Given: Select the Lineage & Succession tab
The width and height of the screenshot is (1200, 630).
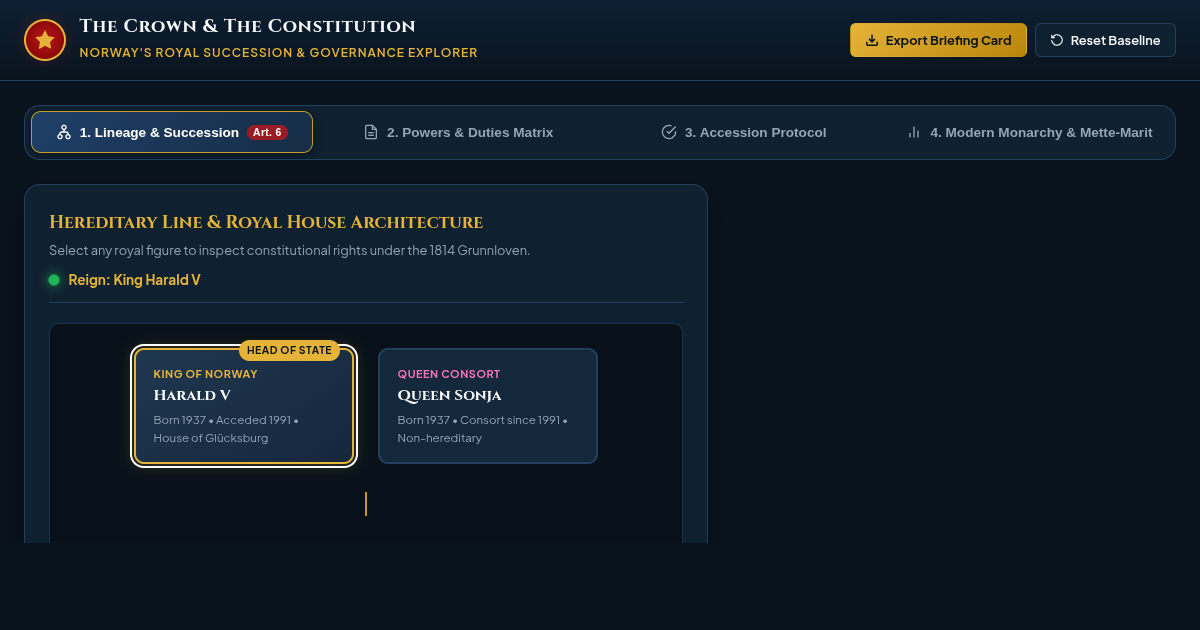Looking at the screenshot, I should pyautogui.click(x=172, y=132).
